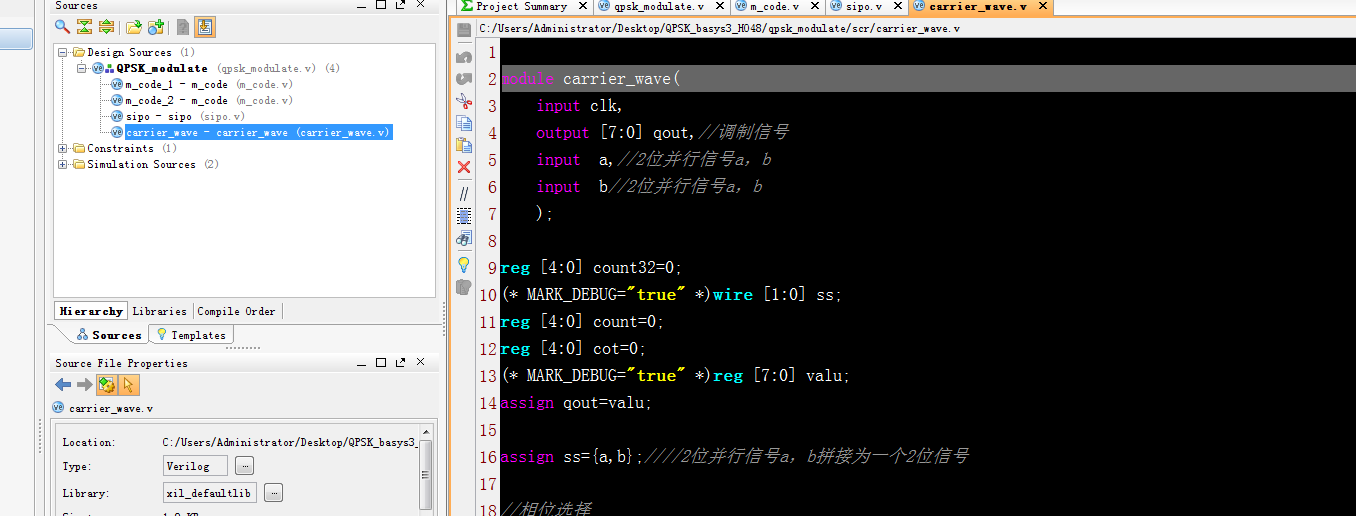Go back with the blue left arrow

(63, 385)
